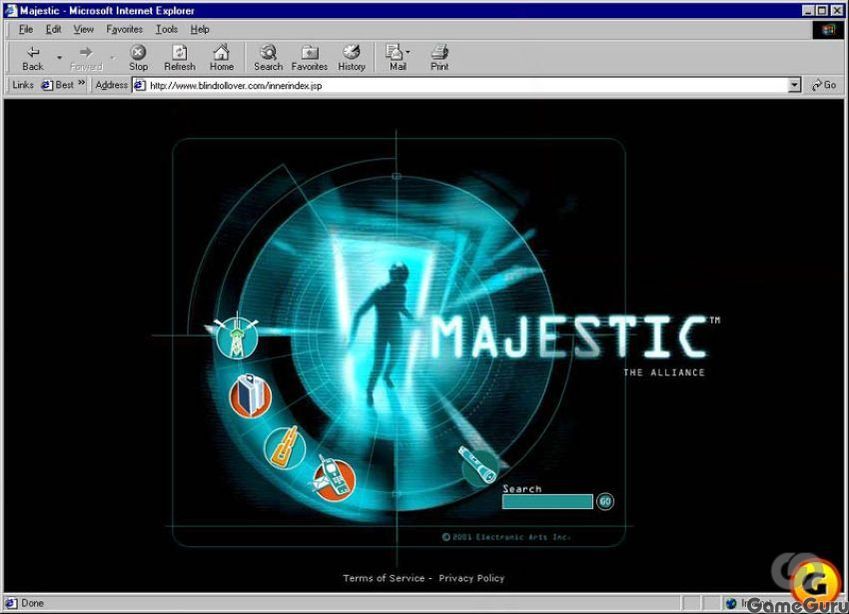Click the THE ALLIANCE subtitle text
This screenshot has height=614, width=849.
[664, 373]
